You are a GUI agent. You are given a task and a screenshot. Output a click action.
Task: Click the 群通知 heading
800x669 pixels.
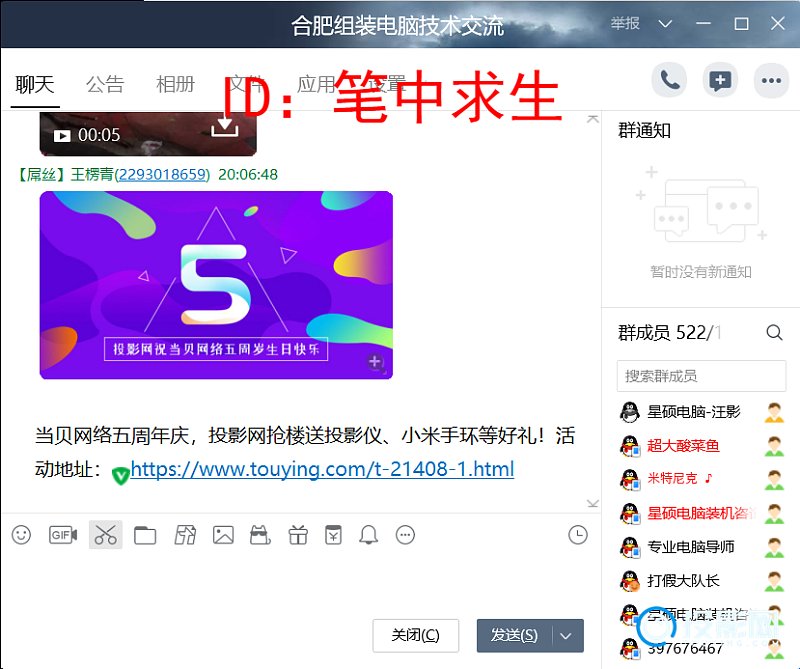(x=644, y=131)
